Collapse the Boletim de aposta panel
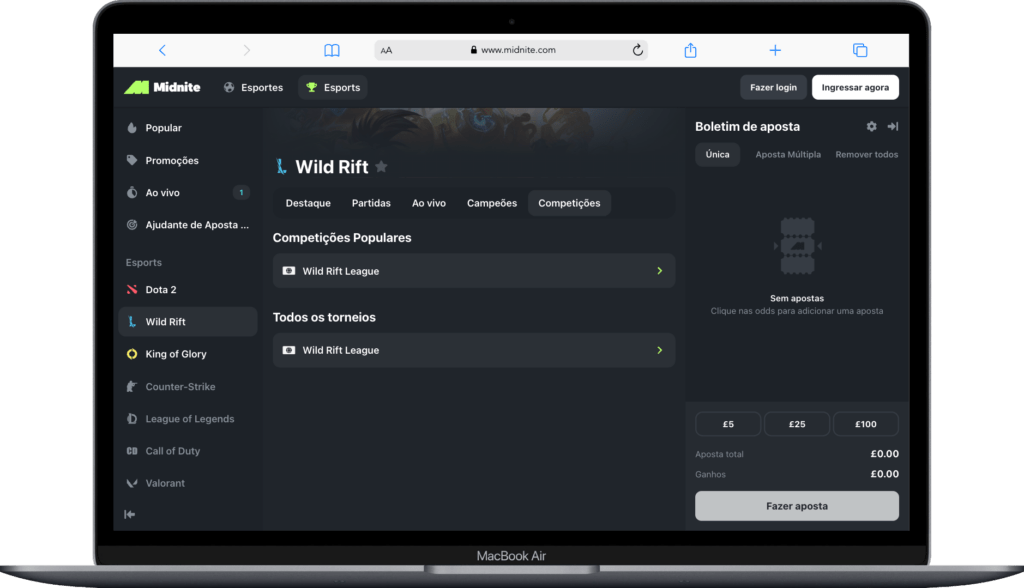 893,126
